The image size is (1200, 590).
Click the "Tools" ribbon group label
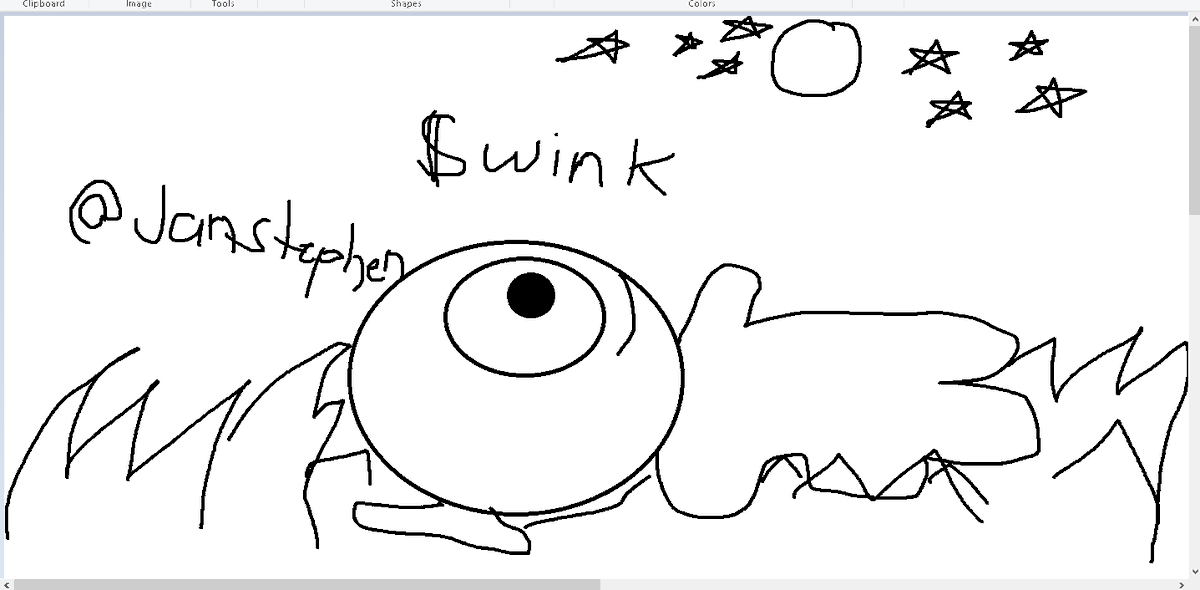pos(223,4)
